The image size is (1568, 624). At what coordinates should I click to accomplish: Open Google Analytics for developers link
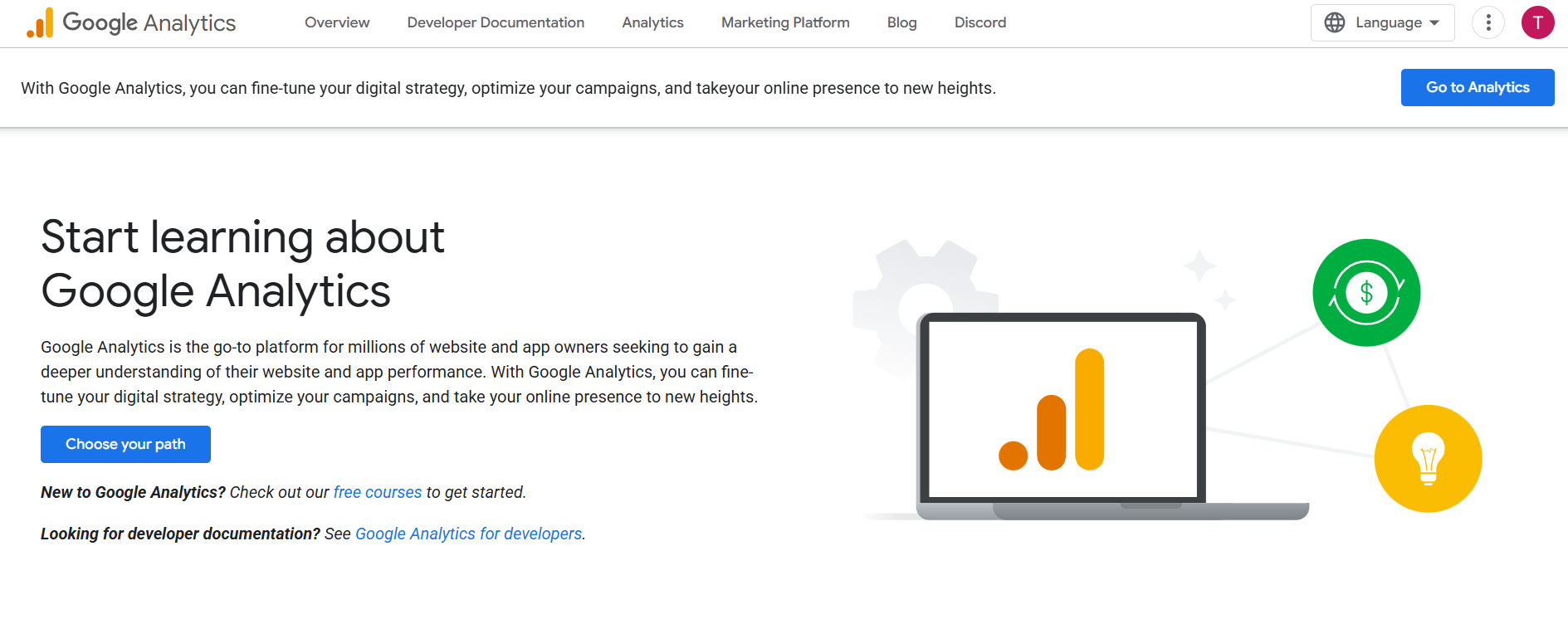[x=468, y=534]
